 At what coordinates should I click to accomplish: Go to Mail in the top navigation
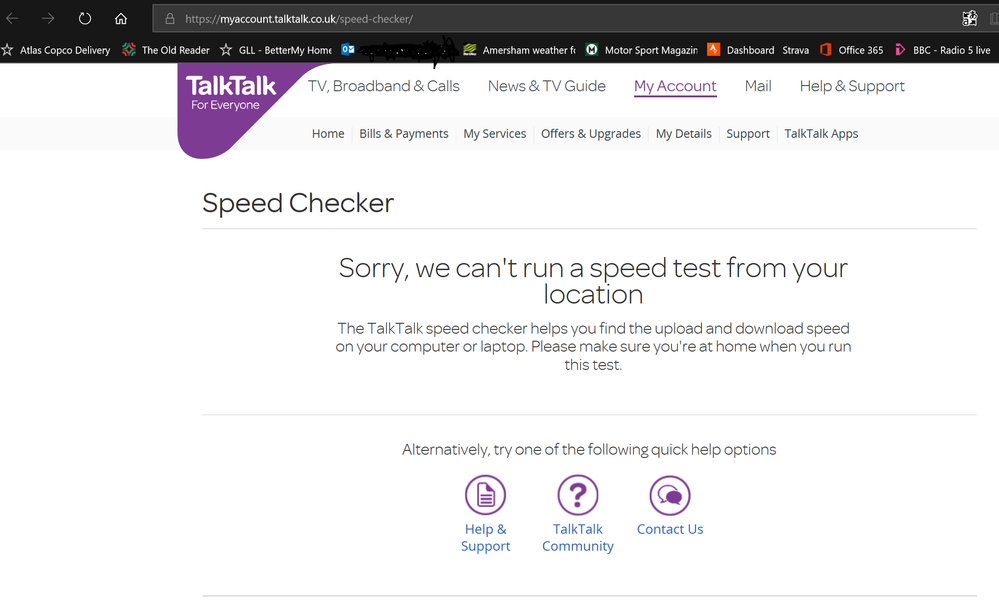pyautogui.click(x=758, y=86)
